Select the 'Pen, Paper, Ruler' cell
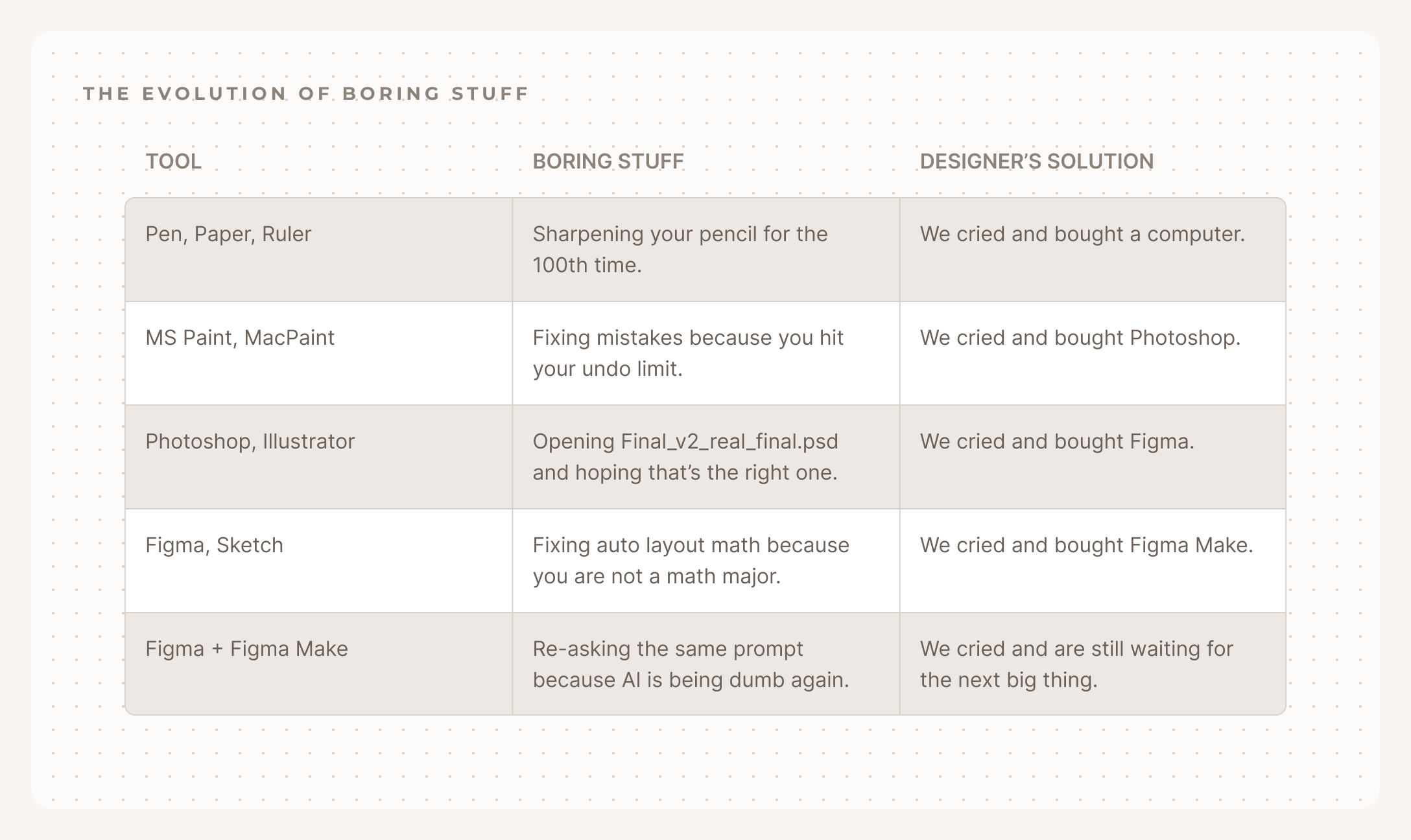This screenshot has height=840, width=1411. point(228,234)
